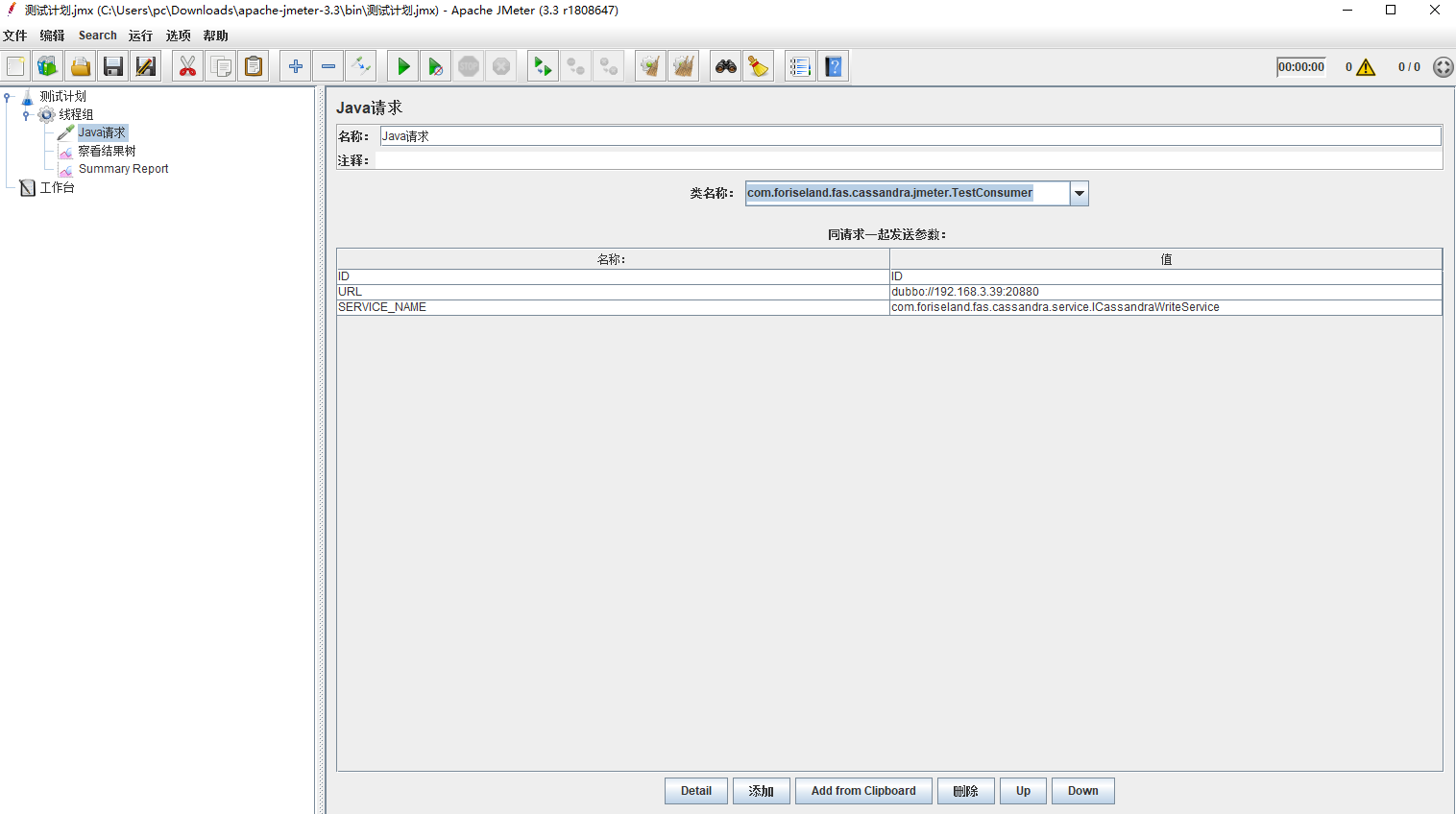Click Add from Clipboard button
Screen dimensions: 1456x814
coord(863,791)
